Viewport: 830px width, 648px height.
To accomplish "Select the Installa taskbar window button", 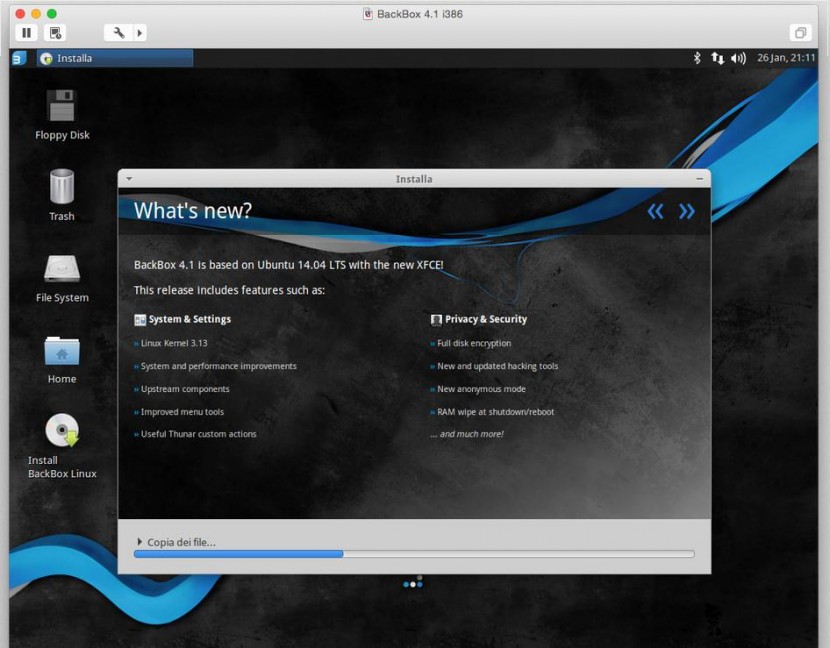I will pos(114,58).
